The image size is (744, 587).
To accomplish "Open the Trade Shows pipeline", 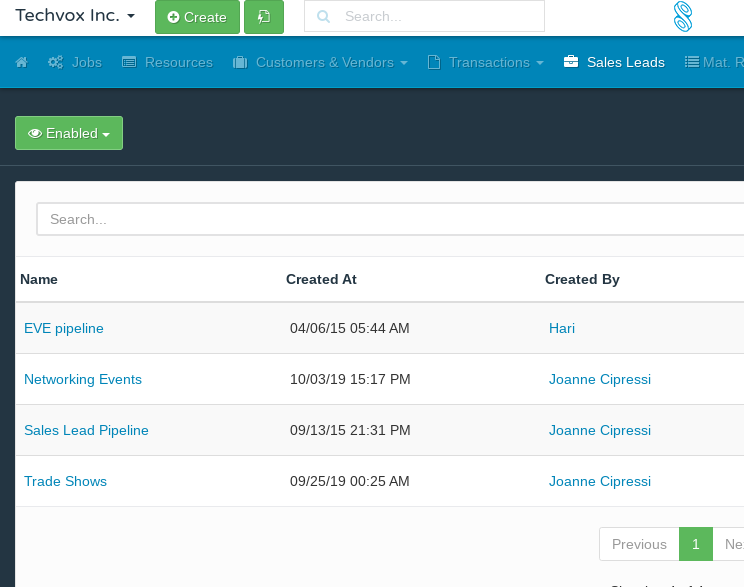I will (x=65, y=481).
